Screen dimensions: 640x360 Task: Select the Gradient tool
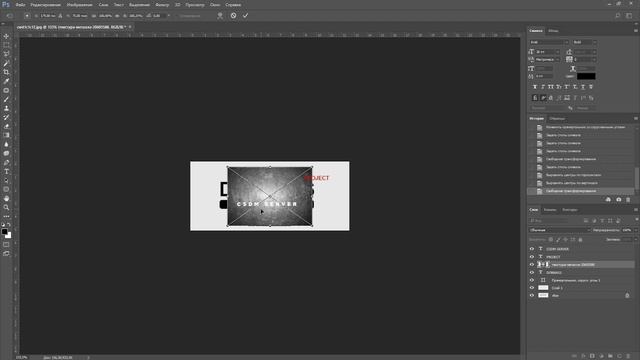coord(6,135)
